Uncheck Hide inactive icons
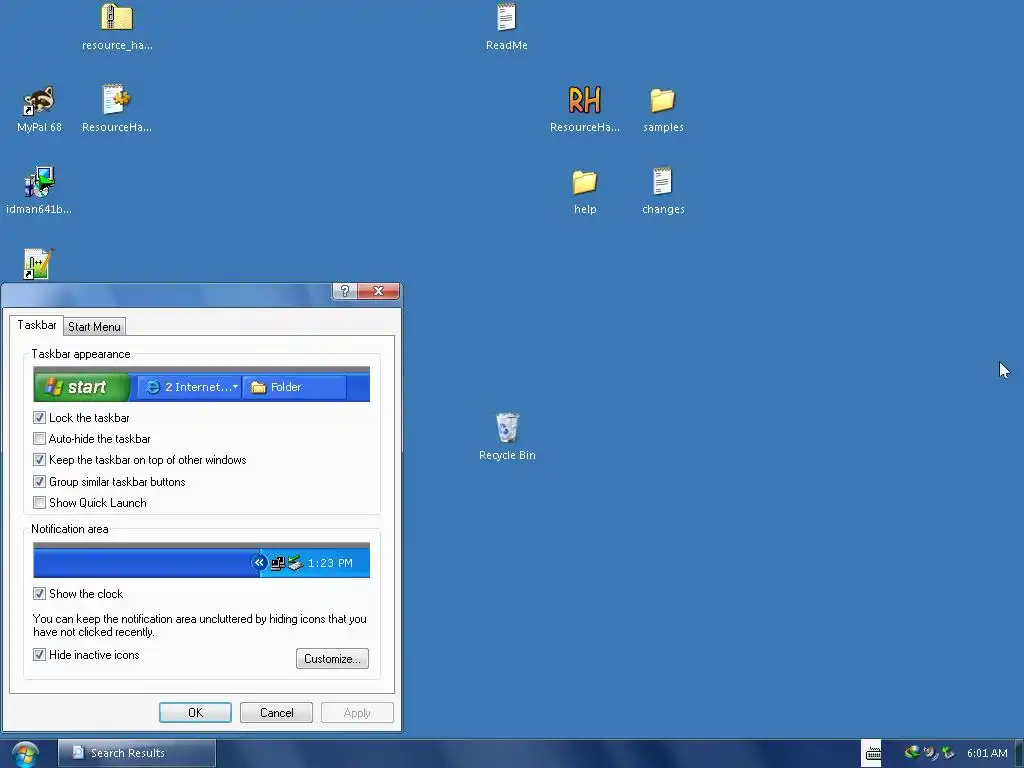The width and height of the screenshot is (1024, 768). [39, 655]
